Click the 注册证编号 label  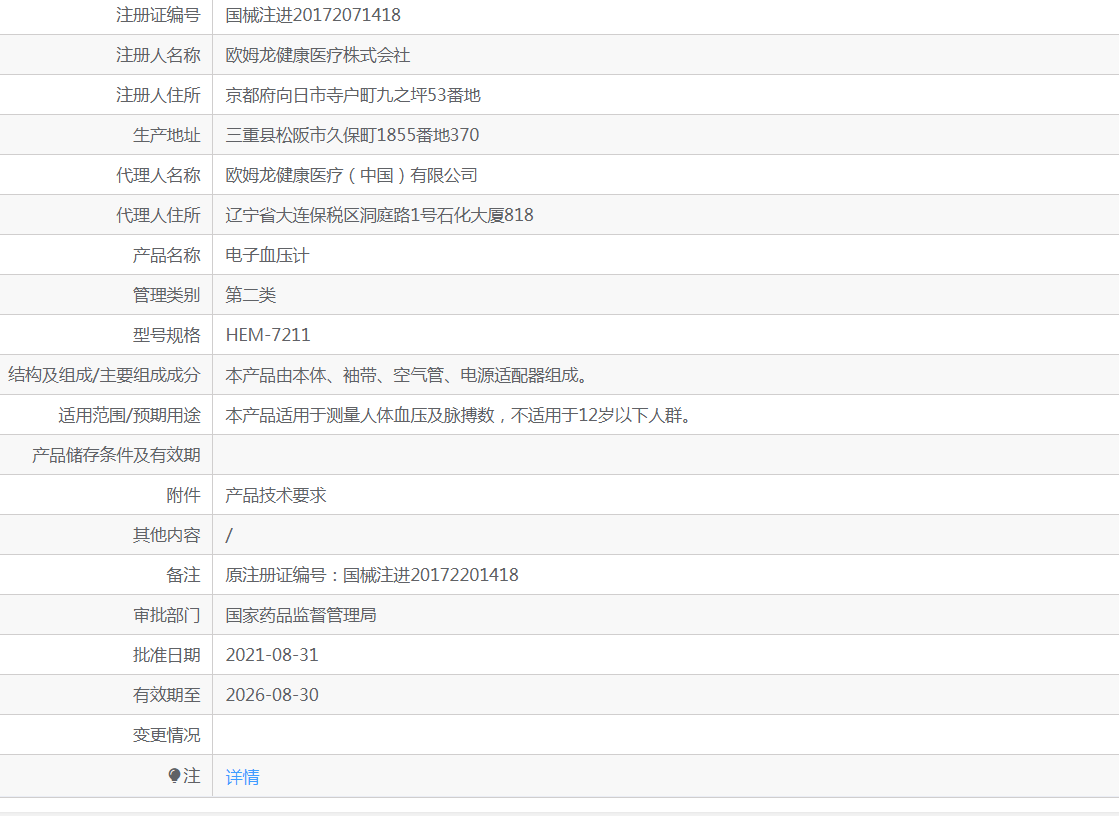(158, 15)
